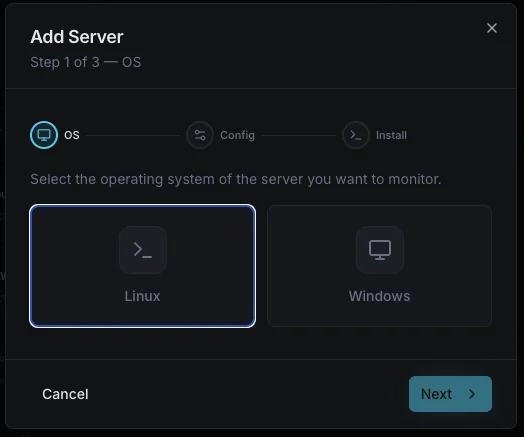
Task: Jump to the Install step label
Action: [x=391, y=135]
